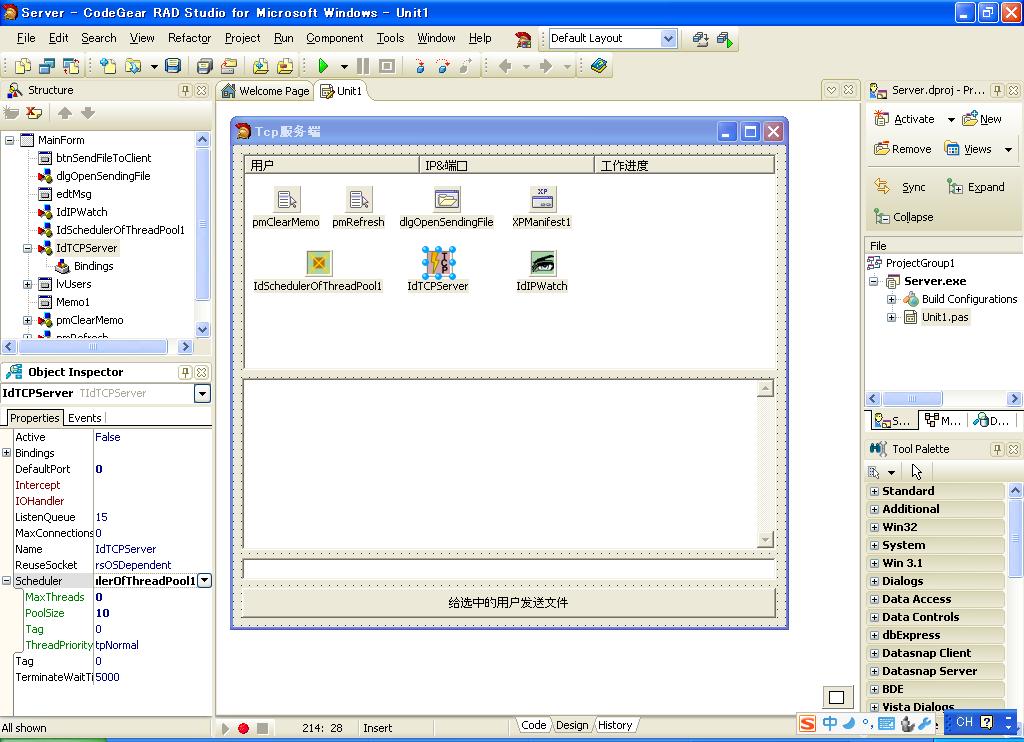
Task: Click the View Unit toolbar icon
Action: (23, 66)
